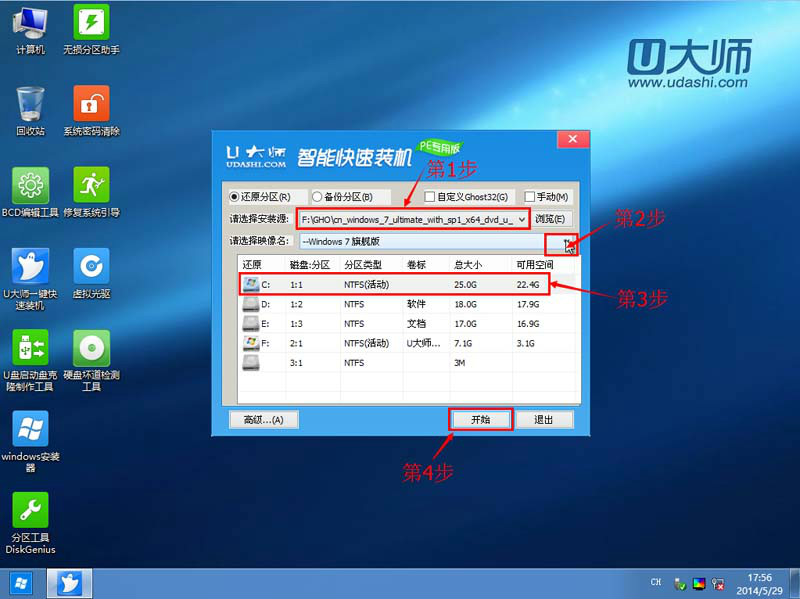
Task: Check the 手动(M) option
Action: pos(530,196)
